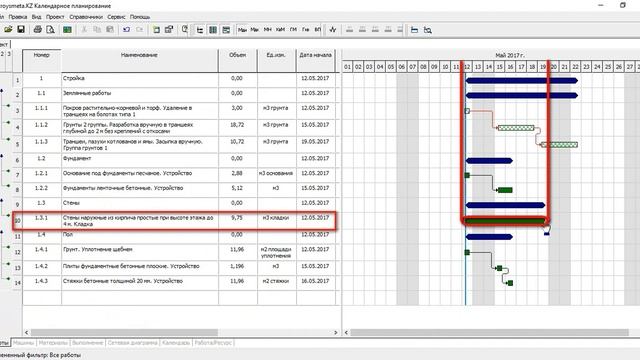Click the 'Маш' toolbar button

tap(242, 30)
